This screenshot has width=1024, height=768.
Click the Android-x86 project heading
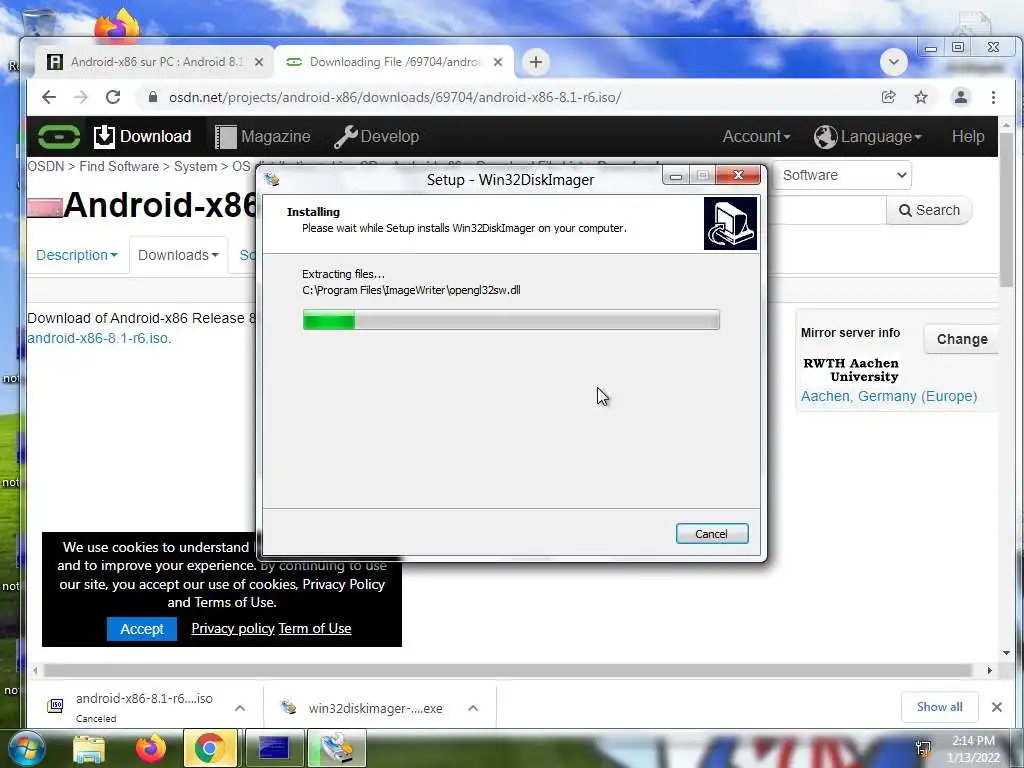click(x=160, y=205)
